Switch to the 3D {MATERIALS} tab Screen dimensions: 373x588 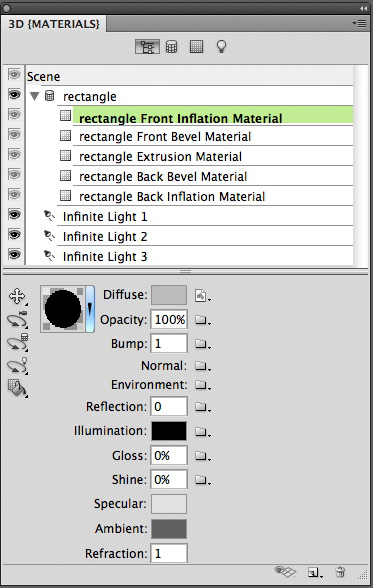[54, 24]
